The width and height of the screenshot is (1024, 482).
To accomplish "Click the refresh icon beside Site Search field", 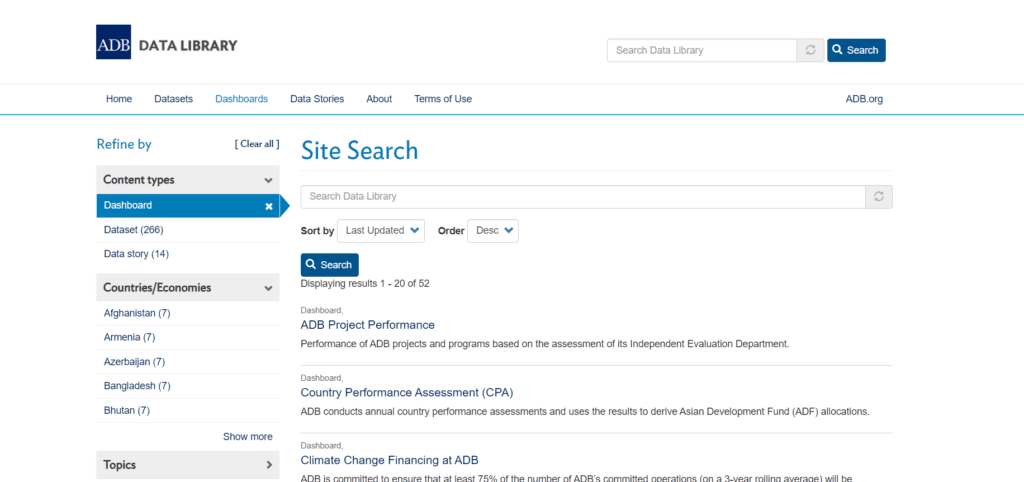I will click(879, 197).
